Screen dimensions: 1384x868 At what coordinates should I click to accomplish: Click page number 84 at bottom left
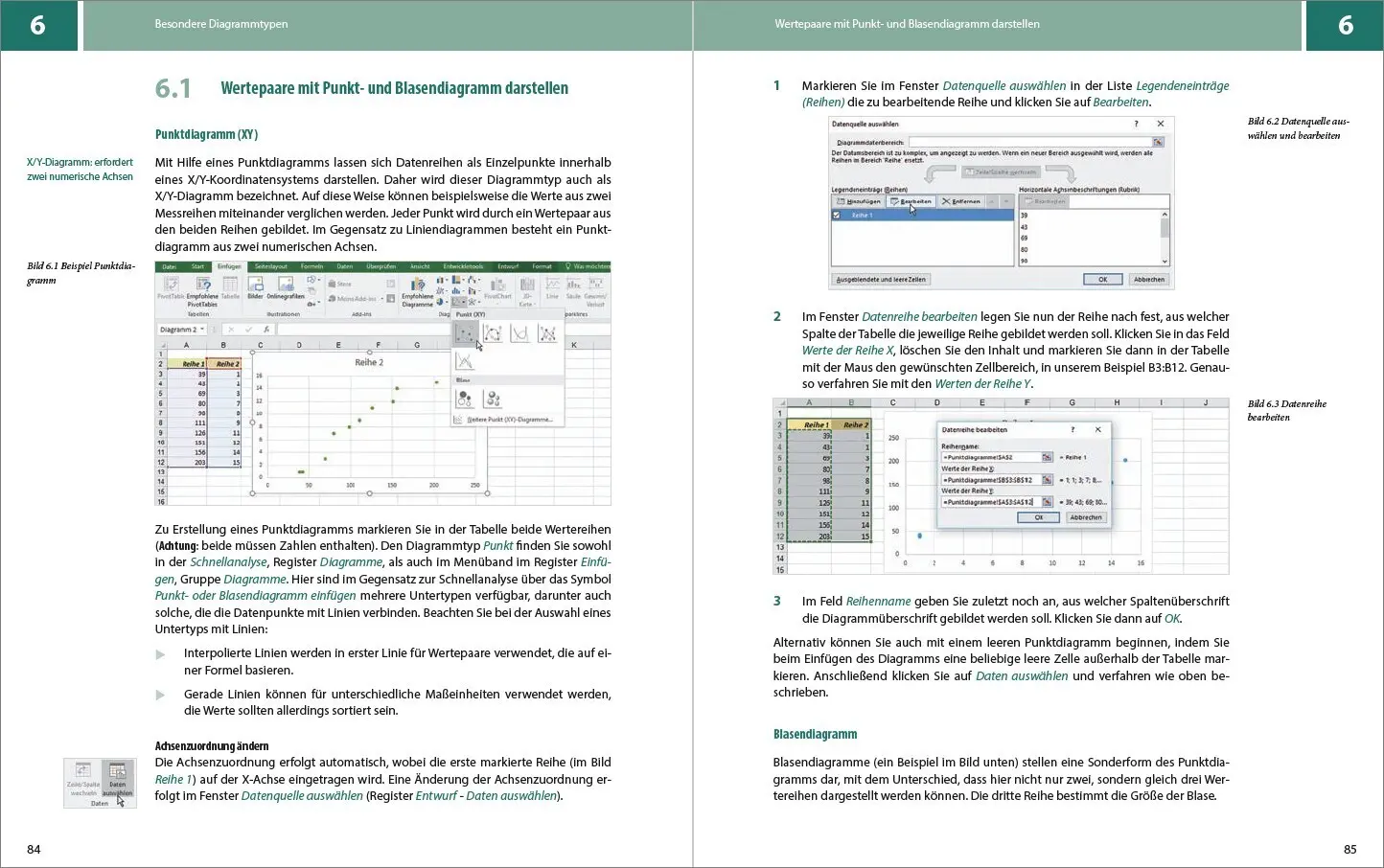pos(34,849)
